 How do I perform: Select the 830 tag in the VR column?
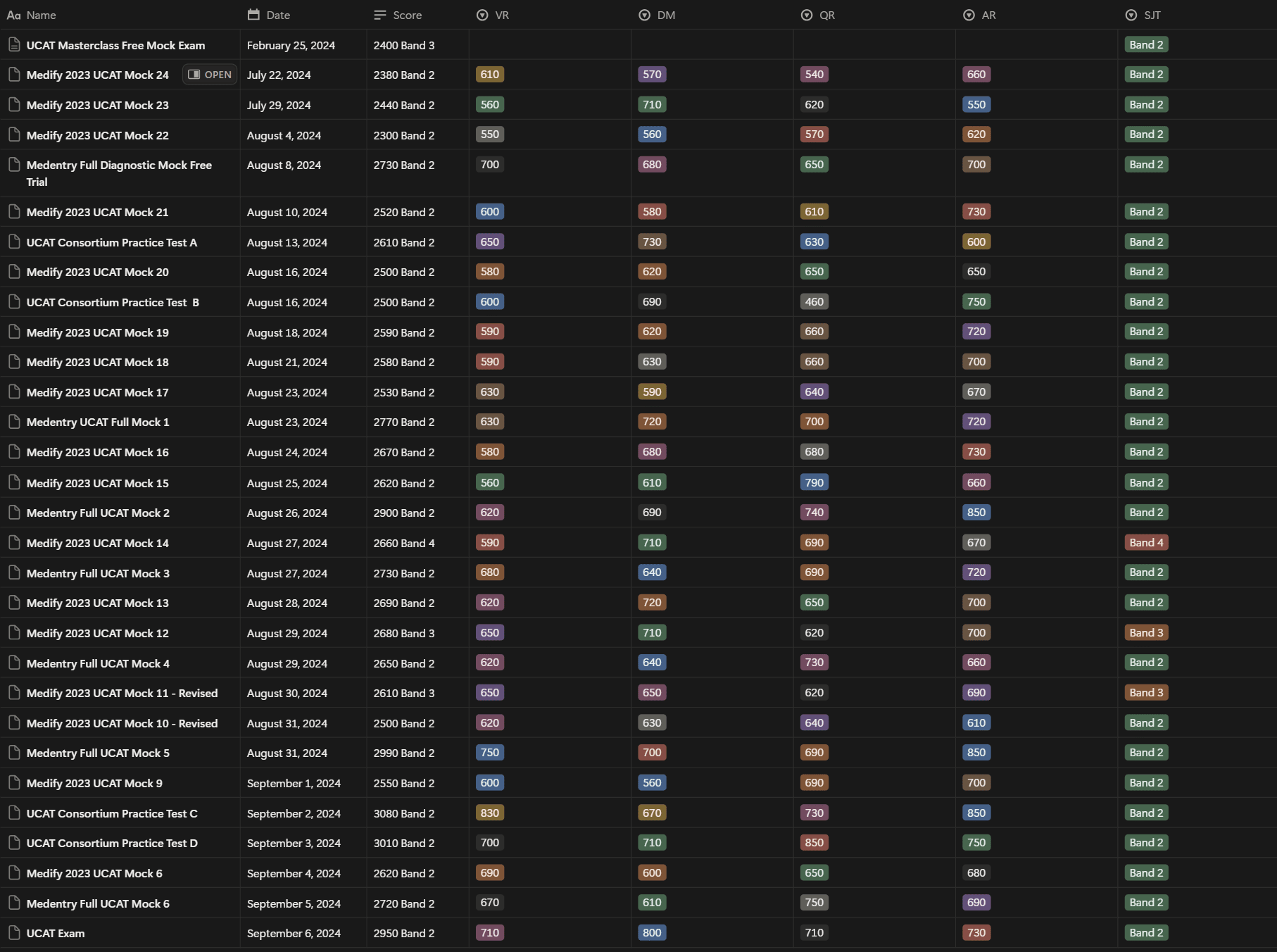point(489,813)
